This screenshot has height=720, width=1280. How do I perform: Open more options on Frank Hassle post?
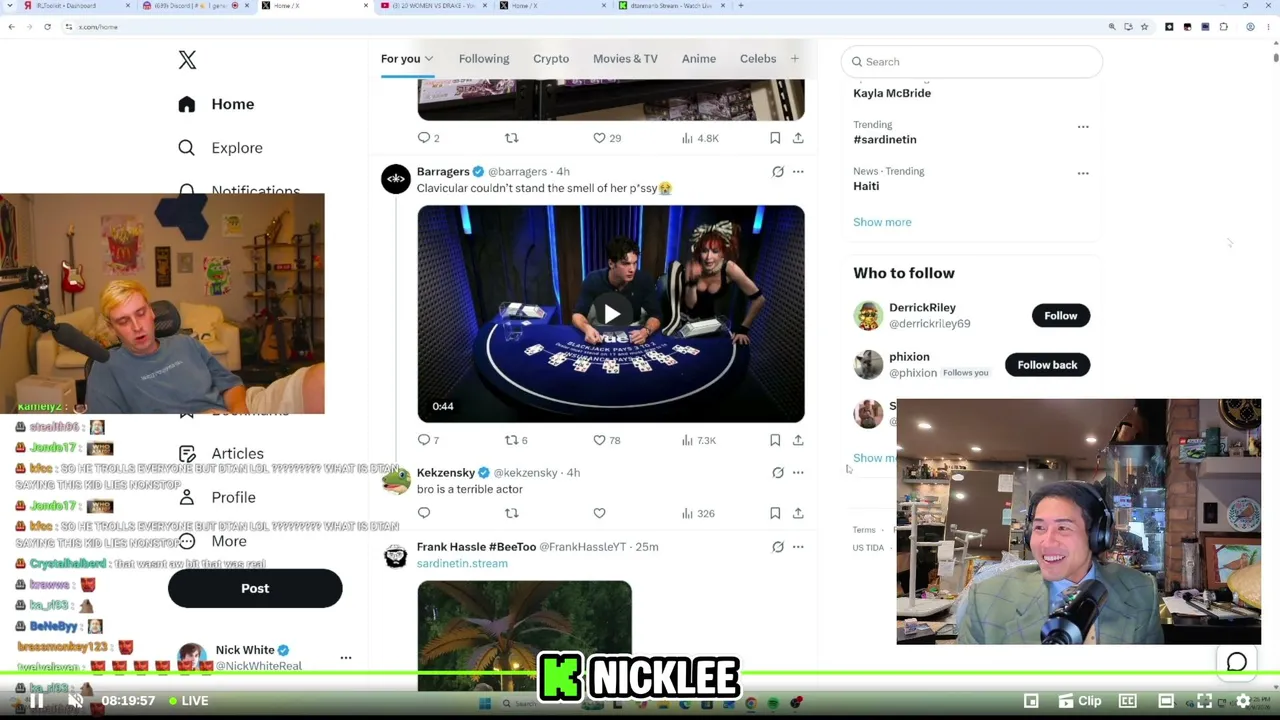coord(798,547)
